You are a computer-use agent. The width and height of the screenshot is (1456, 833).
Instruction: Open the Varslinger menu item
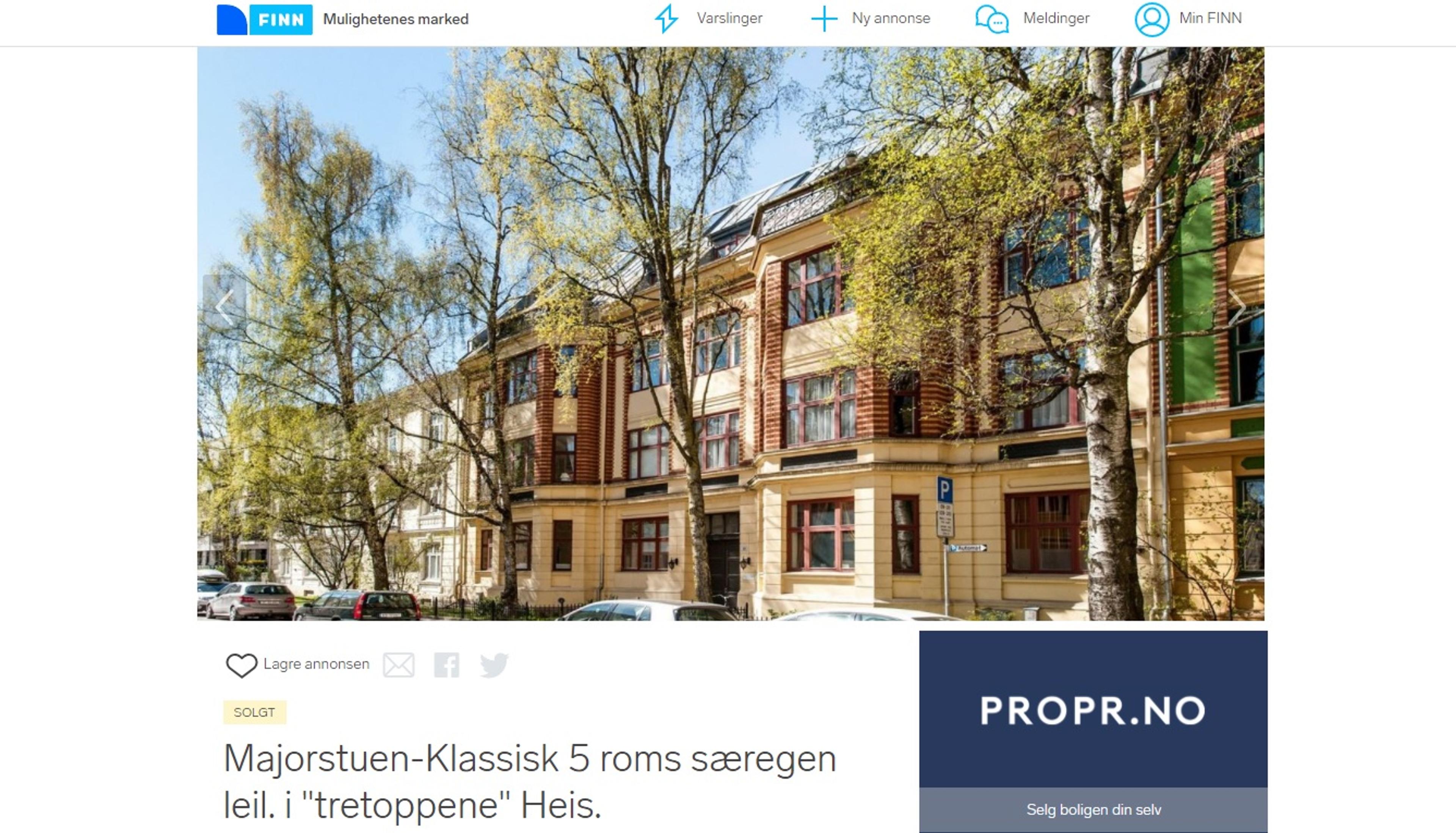click(x=729, y=18)
